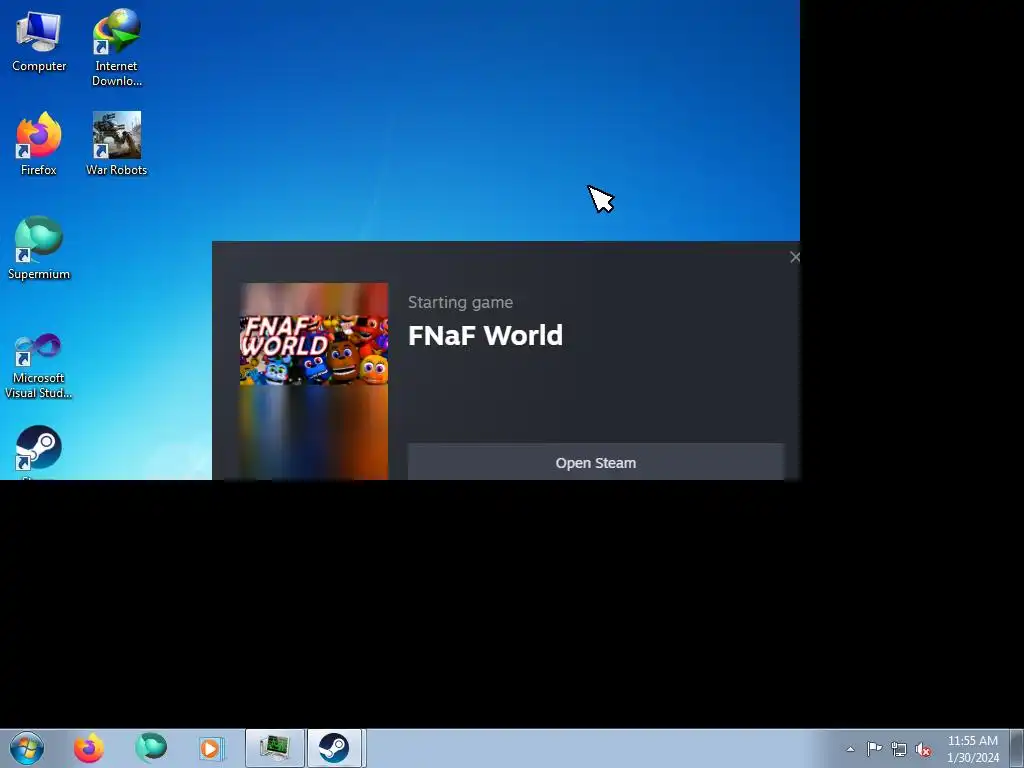The width and height of the screenshot is (1024, 768).
Task: Click the muted volume tray icon
Action: pyautogui.click(x=923, y=749)
